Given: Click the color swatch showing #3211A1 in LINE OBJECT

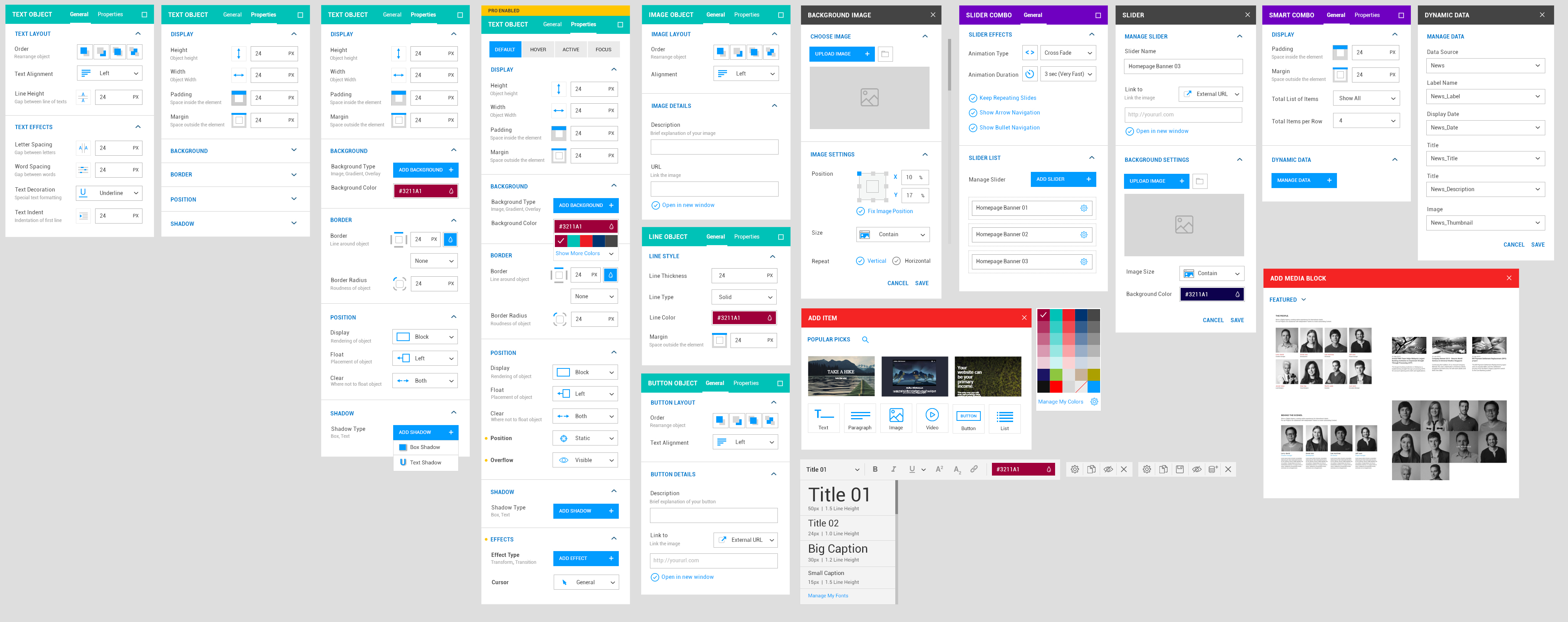Looking at the screenshot, I should point(744,317).
